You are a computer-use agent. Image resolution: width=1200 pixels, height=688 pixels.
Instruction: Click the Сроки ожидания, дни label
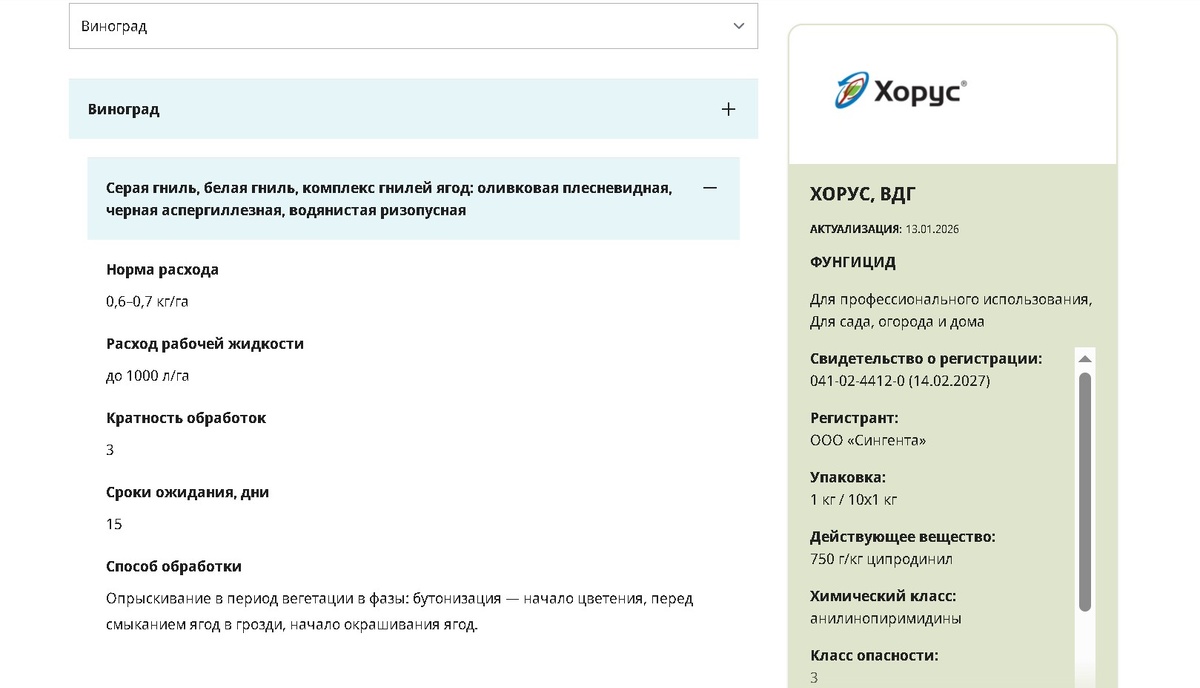[x=187, y=492]
